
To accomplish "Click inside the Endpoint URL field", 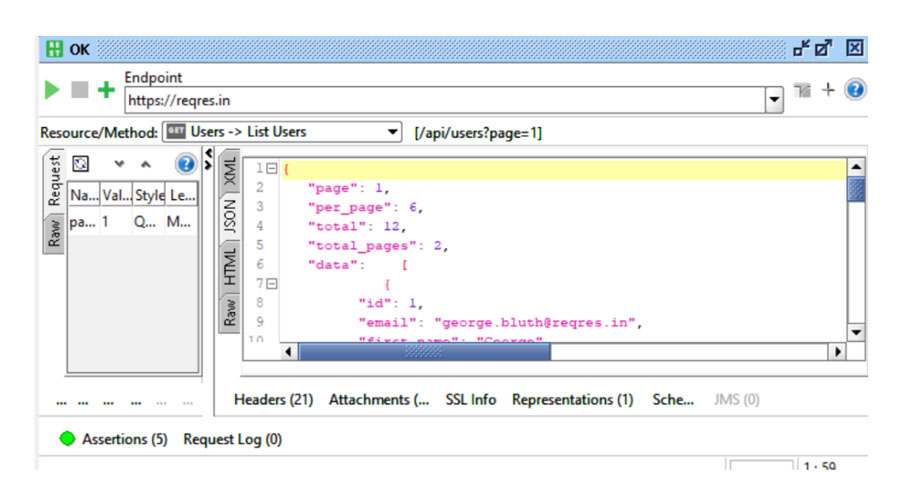I will 440,100.
